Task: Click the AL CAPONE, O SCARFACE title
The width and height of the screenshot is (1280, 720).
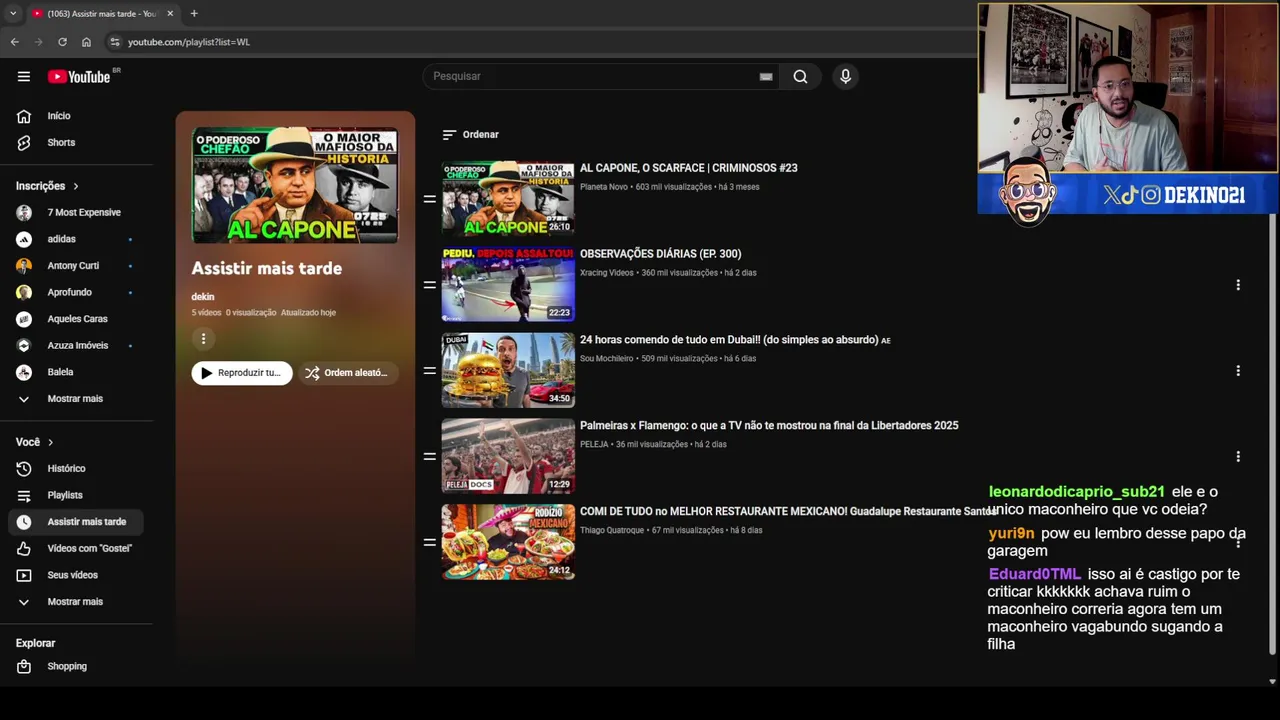Action: pyautogui.click(x=688, y=168)
